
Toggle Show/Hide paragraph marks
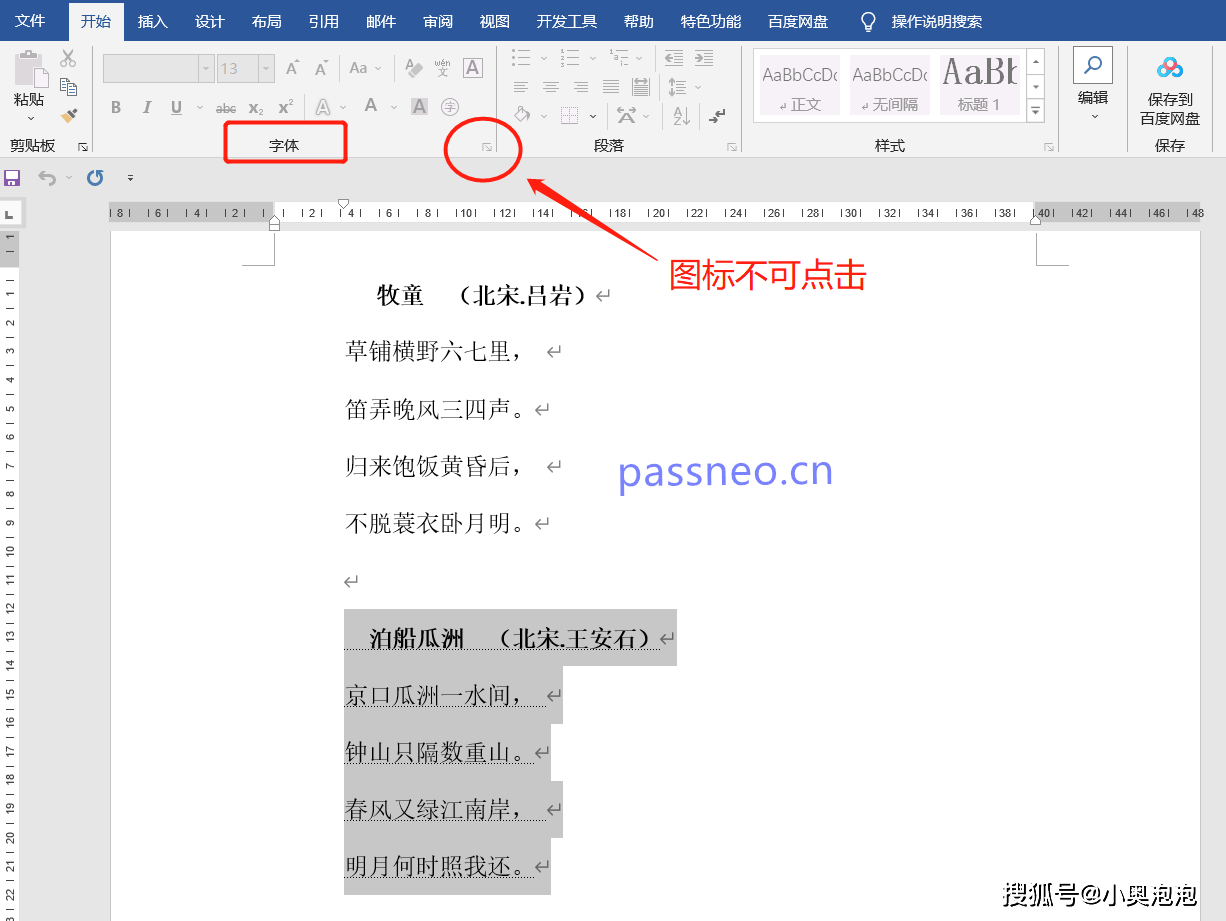pos(717,116)
